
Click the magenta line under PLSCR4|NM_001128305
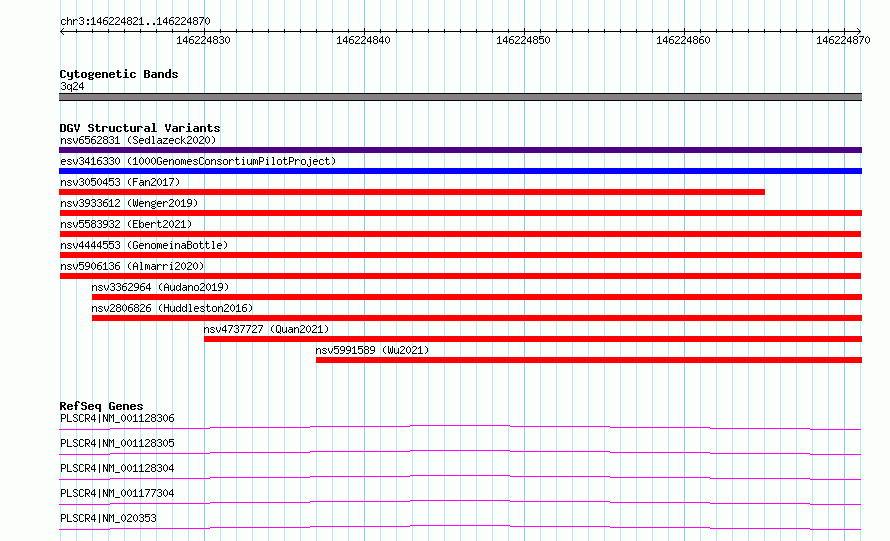coord(460,452)
